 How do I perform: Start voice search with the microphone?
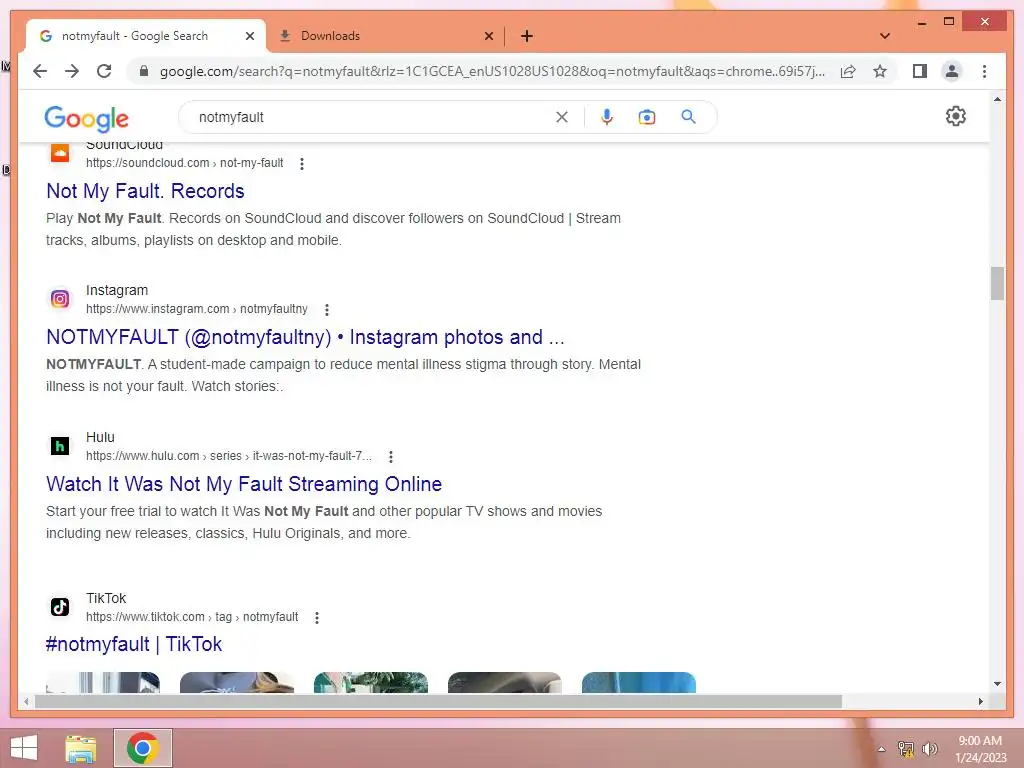click(x=607, y=117)
